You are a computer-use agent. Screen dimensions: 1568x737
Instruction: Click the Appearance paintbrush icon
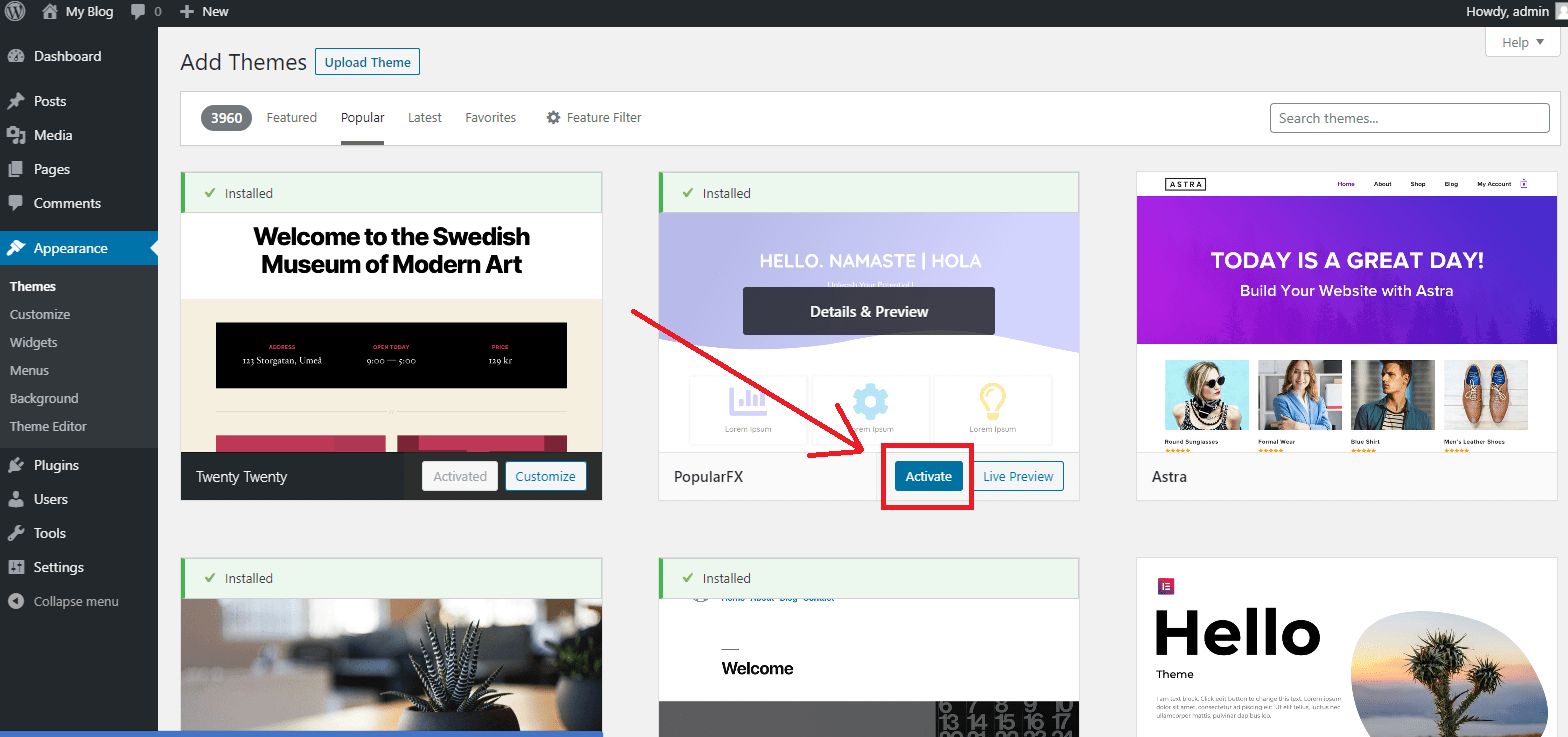[16, 248]
